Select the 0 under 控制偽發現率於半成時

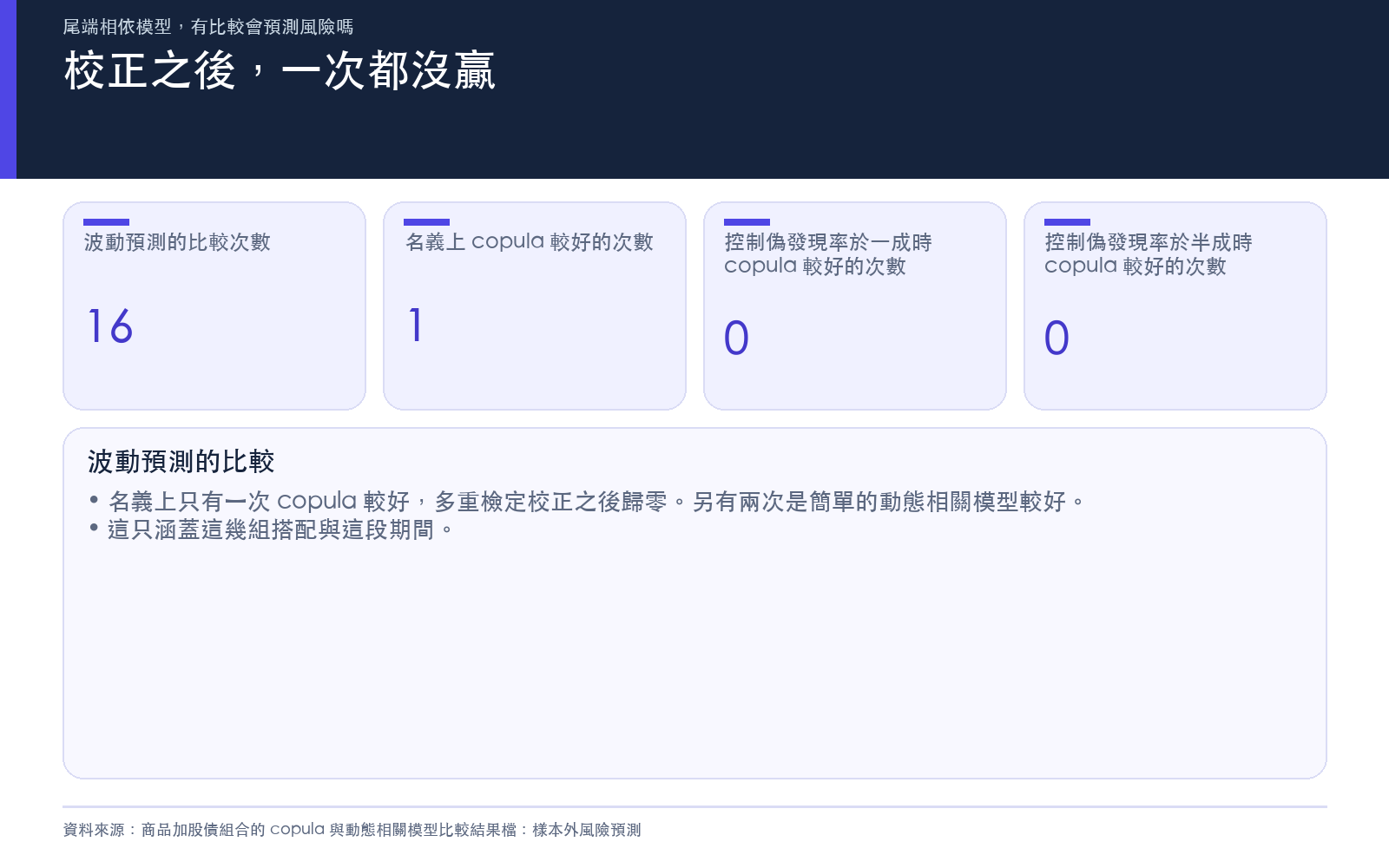point(1057,338)
